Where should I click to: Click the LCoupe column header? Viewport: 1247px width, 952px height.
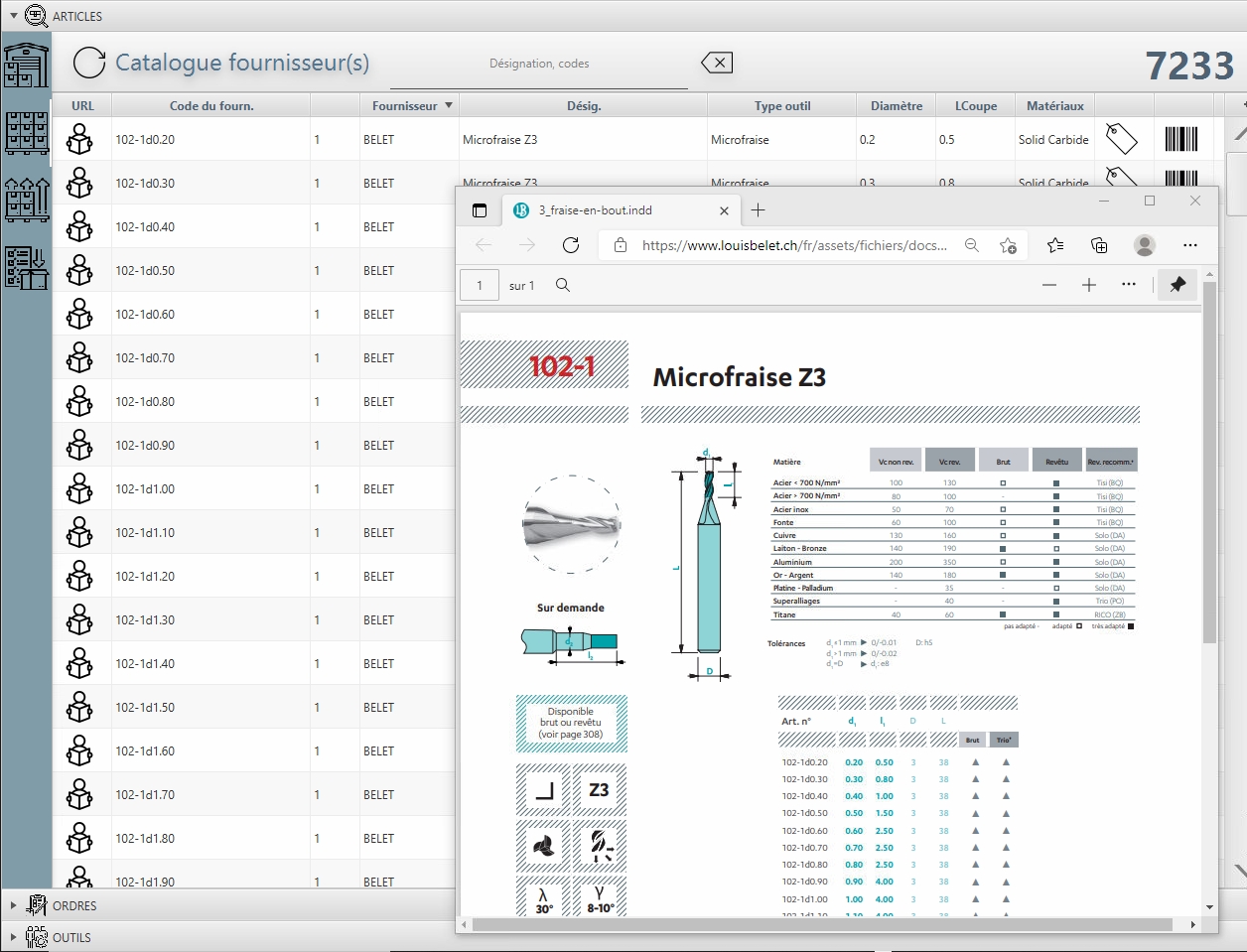point(976,105)
